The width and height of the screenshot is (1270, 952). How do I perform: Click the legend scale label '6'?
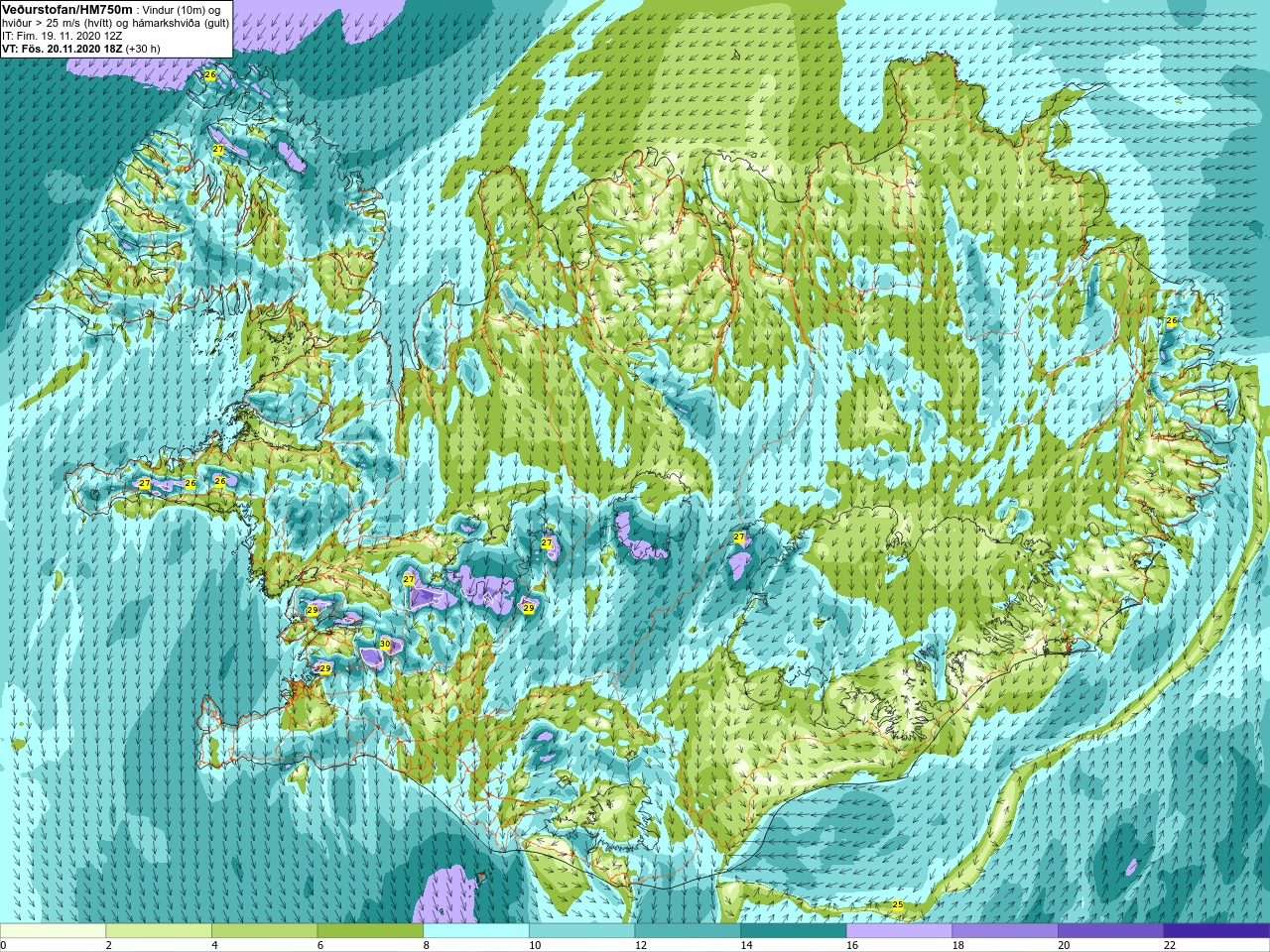[320, 946]
